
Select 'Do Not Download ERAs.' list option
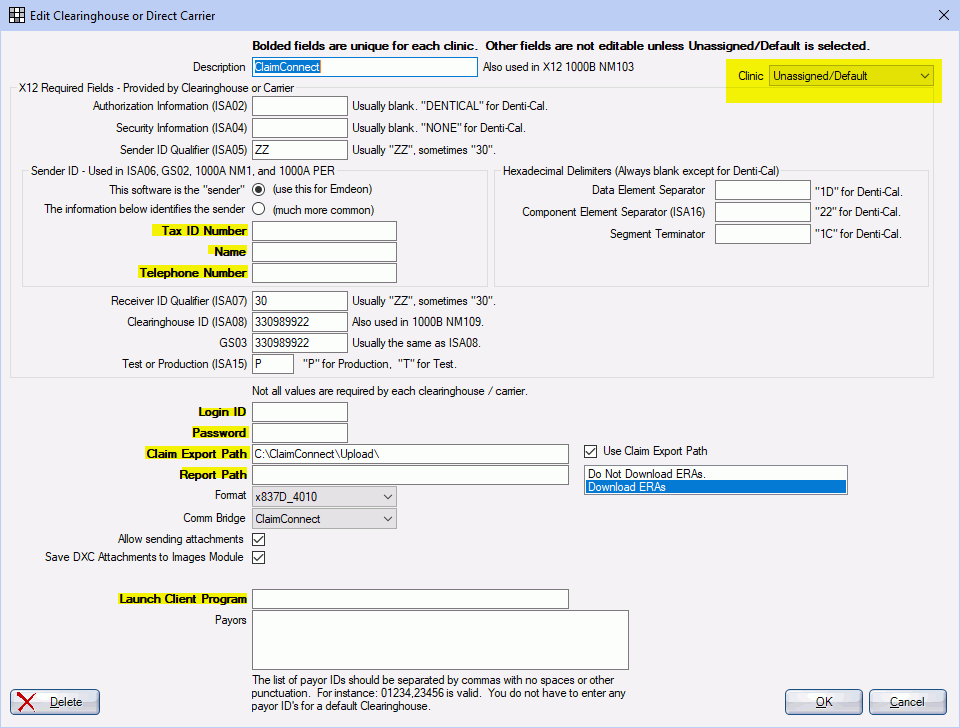coord(715,473)
